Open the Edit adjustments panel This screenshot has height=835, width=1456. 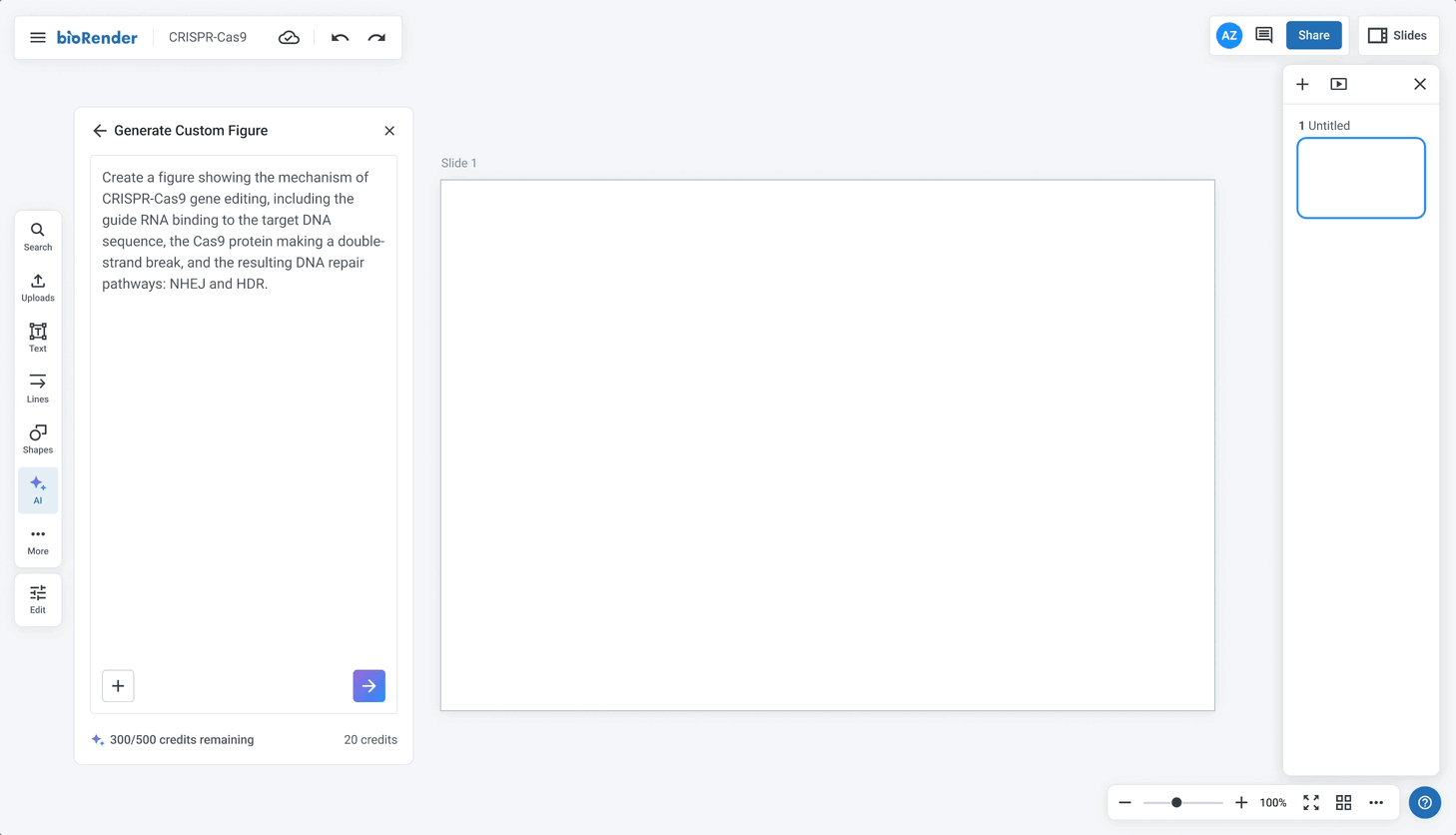(x=38, y=599)
